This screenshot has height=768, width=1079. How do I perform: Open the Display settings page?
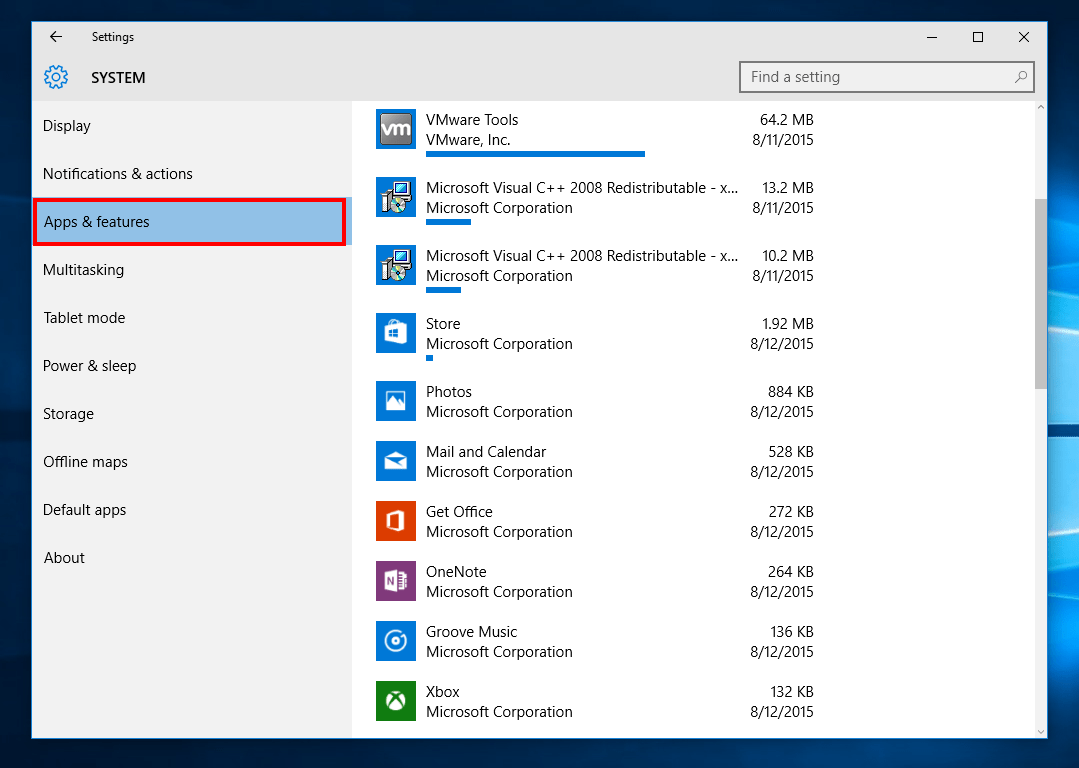click(x=67, y=126)
